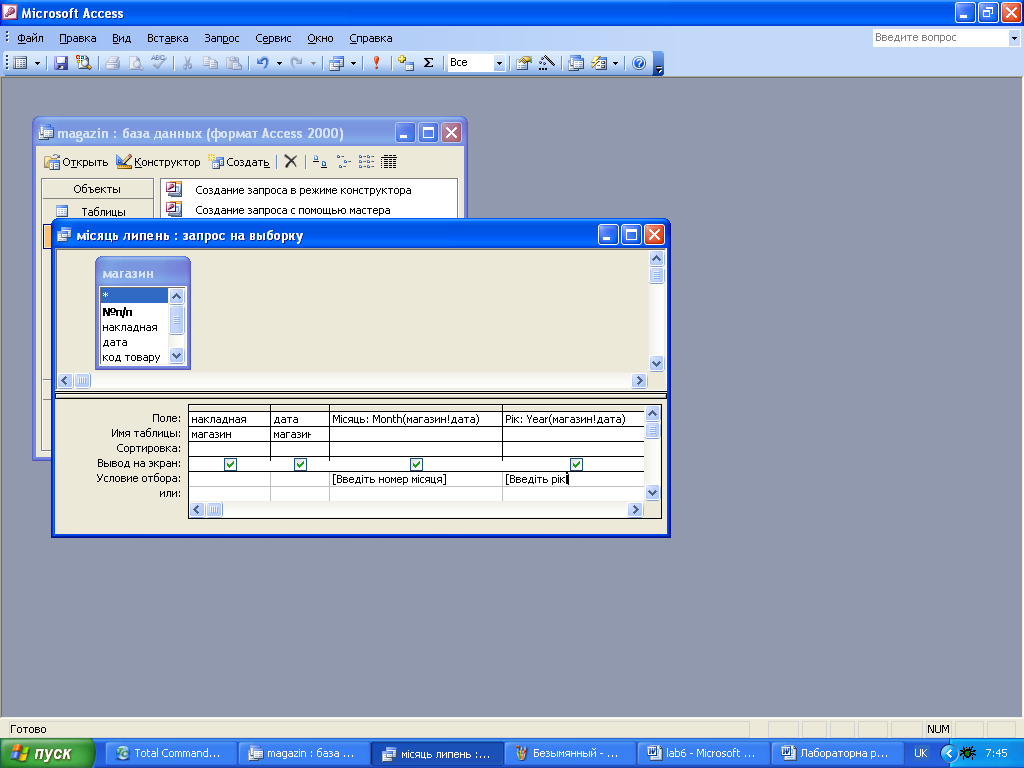The height and width of the screenshot is (768, 1024).
Task: Click the 'Введите вопрос' help input box
Action: click(940, 38)
